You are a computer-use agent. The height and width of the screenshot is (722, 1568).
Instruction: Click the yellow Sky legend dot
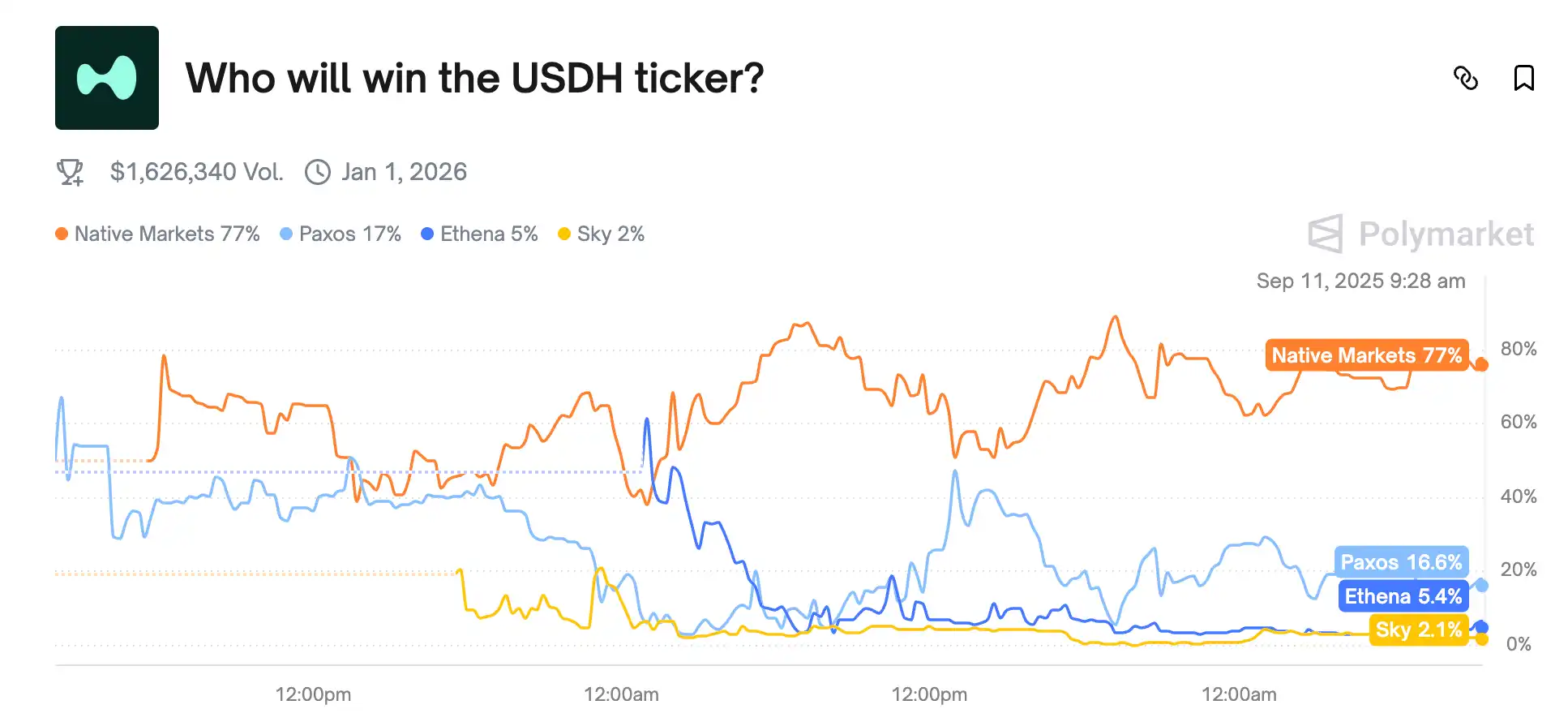(x=564, y=234)
